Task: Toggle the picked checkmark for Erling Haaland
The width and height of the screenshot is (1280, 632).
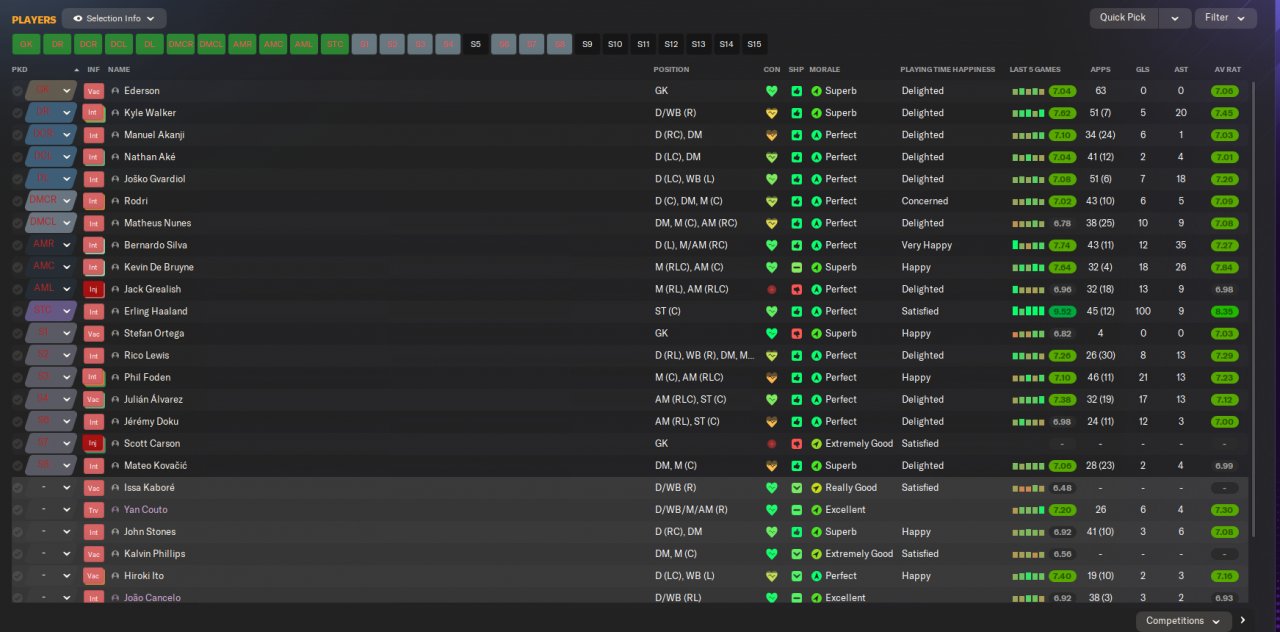Action: [x=17, y=311]
